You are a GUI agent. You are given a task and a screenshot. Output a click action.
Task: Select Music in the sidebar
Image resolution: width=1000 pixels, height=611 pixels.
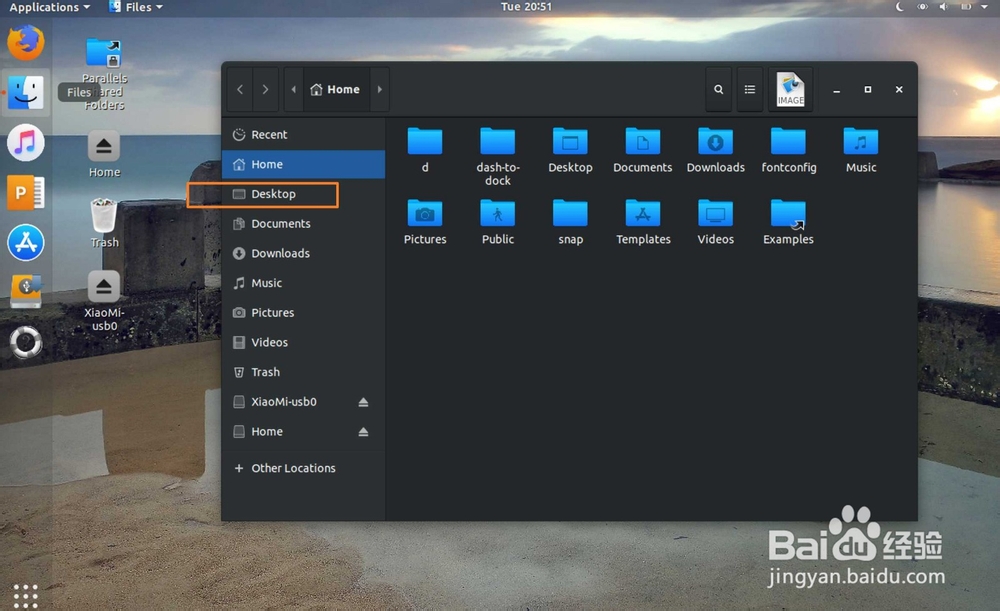click(304, 283)
